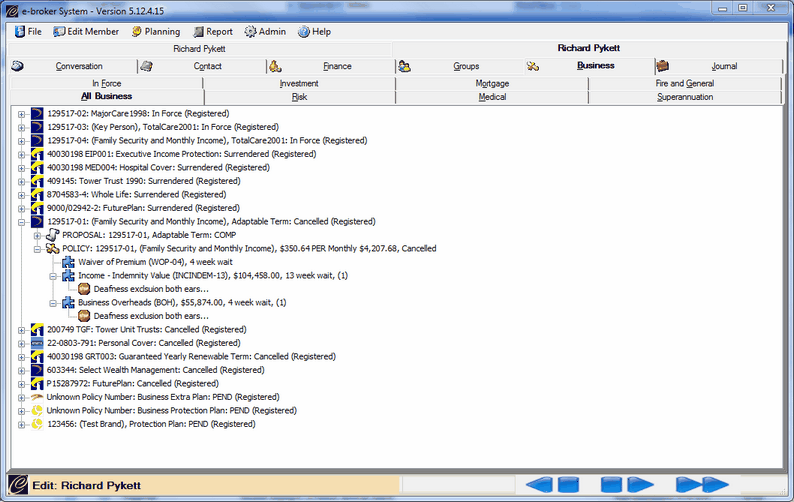Select the Guaranteed Yearly Renewable Term row

pos(191,357)
